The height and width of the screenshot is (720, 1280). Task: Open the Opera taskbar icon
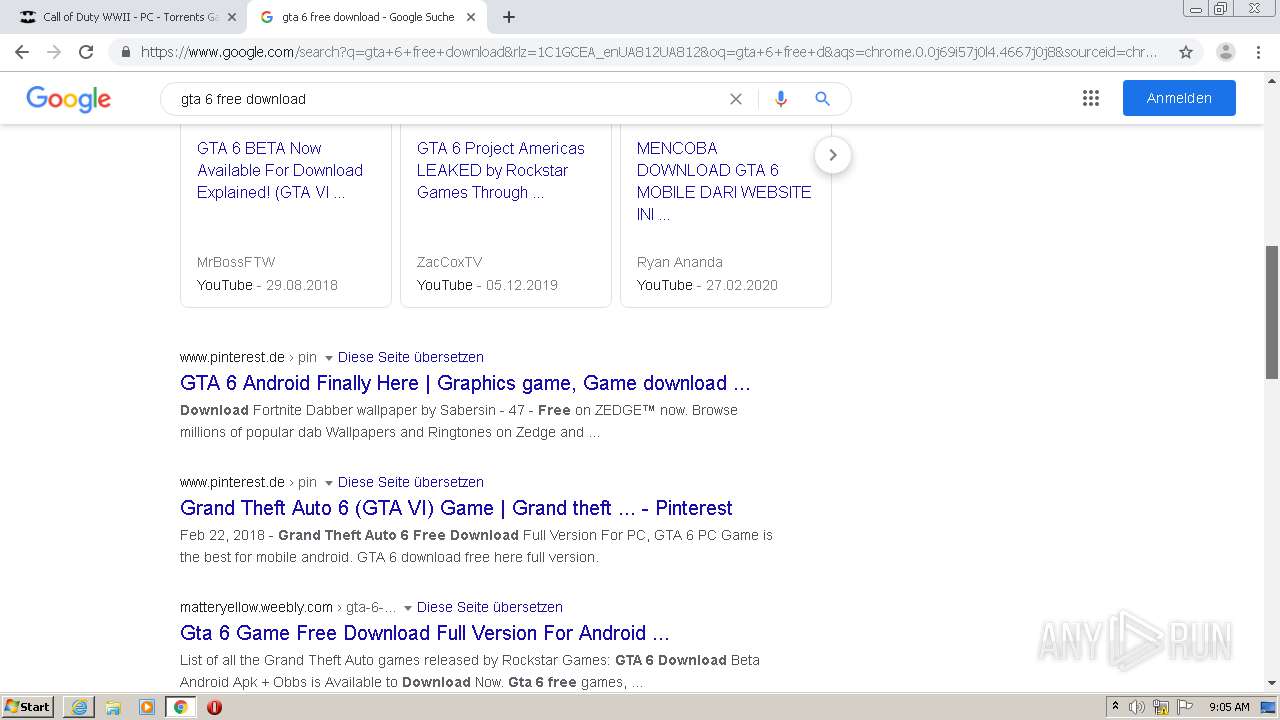(x=214, y=707)
